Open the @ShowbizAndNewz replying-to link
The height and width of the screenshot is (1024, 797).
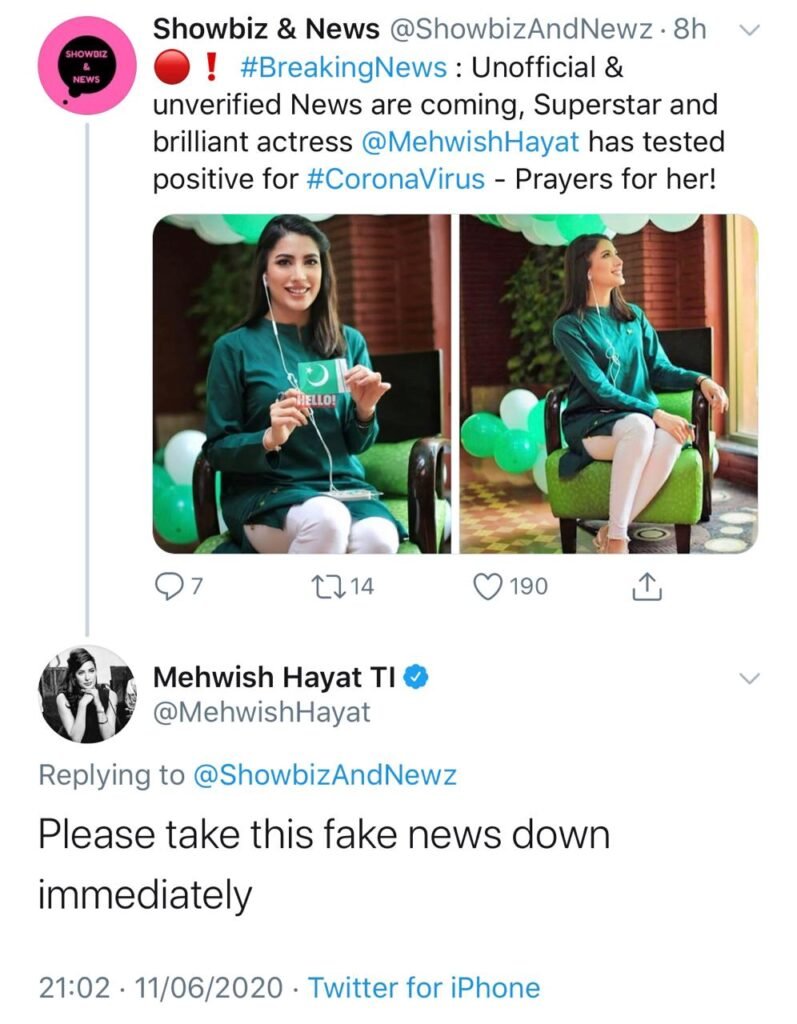tap(324, 774)
